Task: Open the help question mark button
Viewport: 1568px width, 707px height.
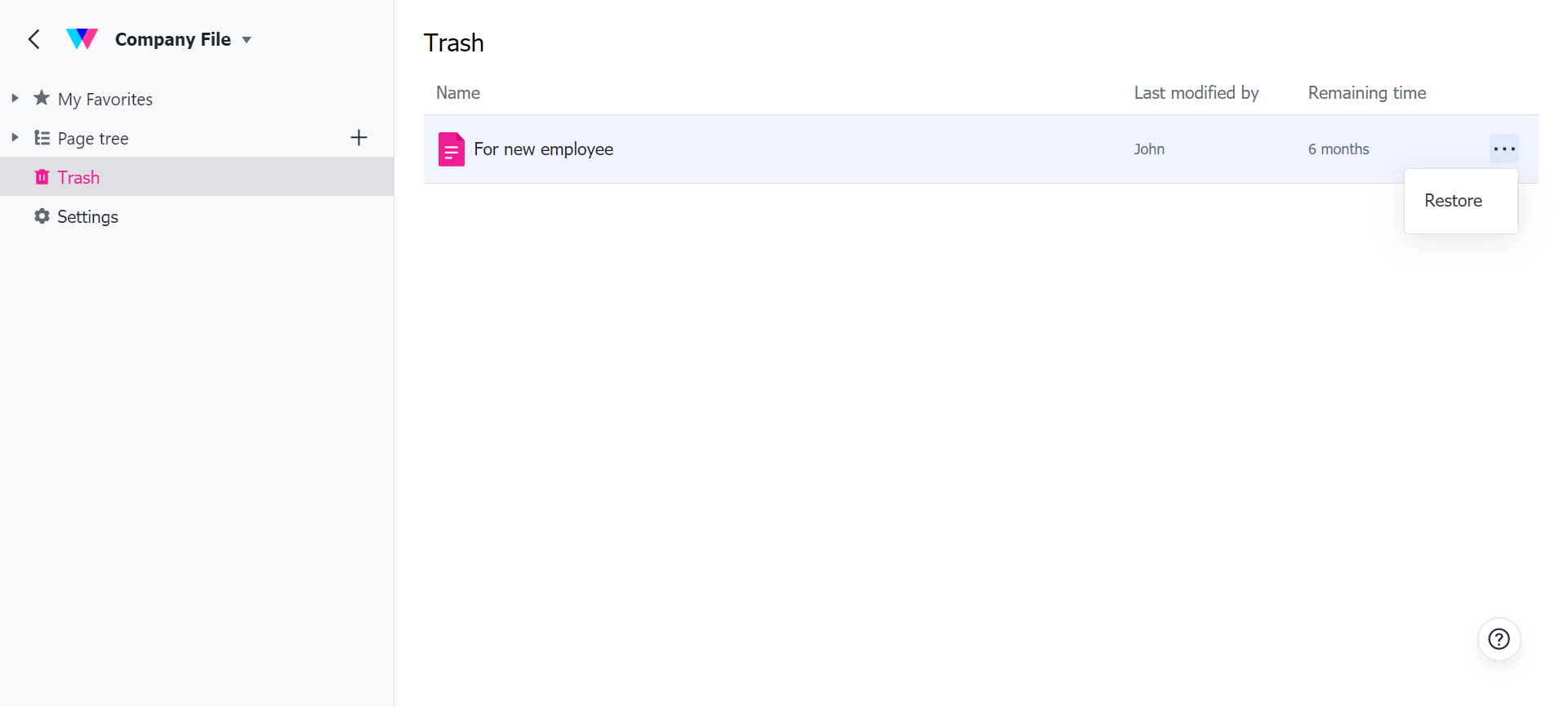Action: [1499, 639]
